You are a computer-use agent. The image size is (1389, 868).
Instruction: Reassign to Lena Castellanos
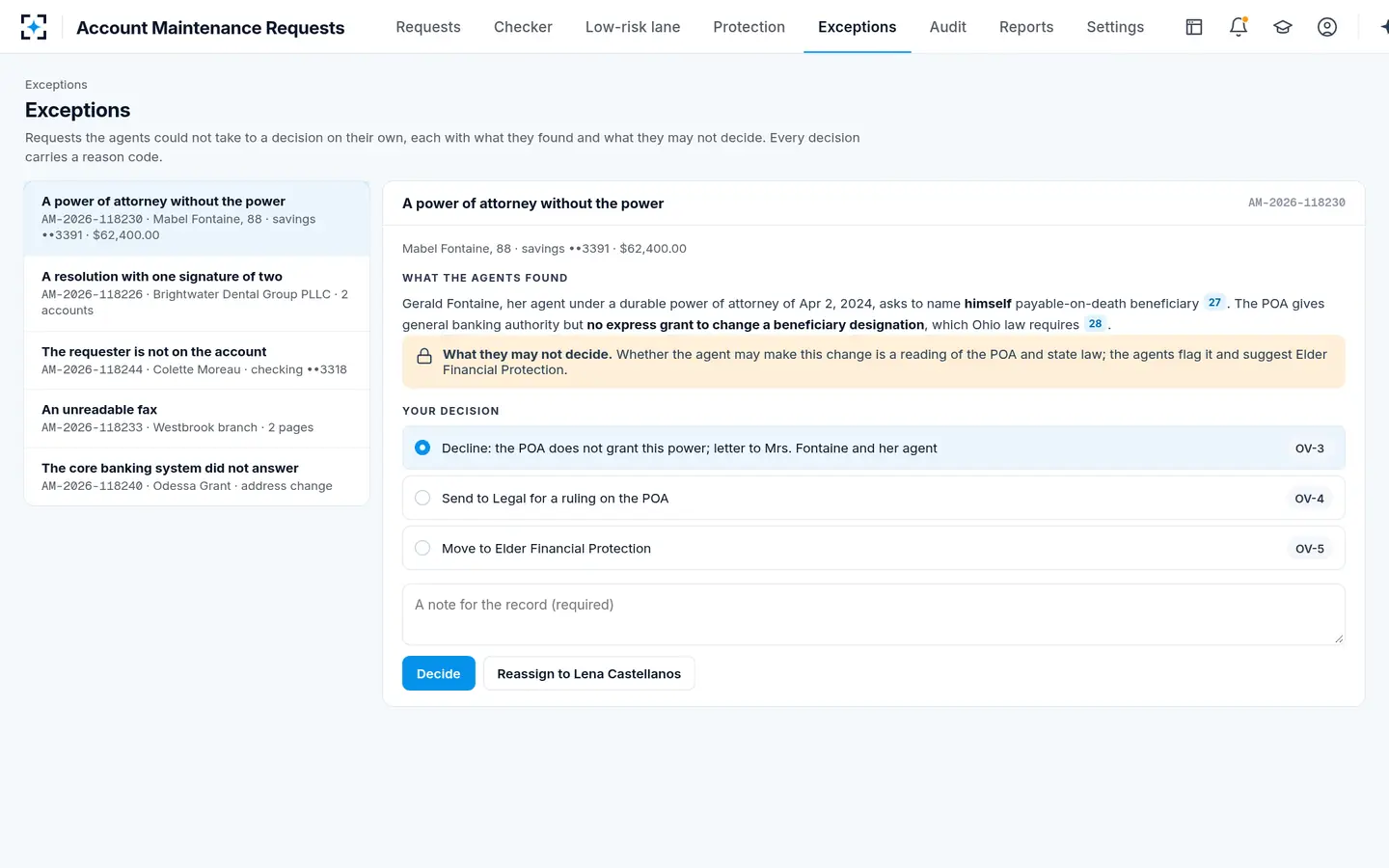click(589, 674)
